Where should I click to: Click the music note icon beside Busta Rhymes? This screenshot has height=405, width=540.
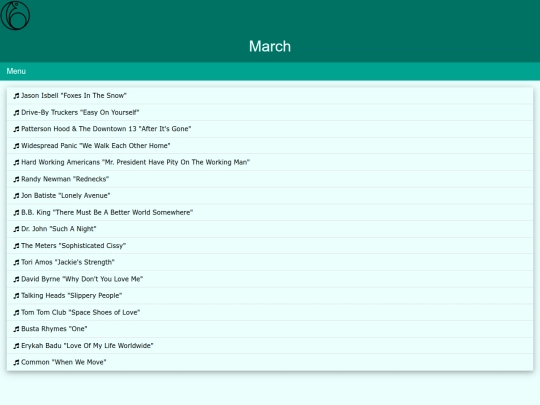click(16, 329)
